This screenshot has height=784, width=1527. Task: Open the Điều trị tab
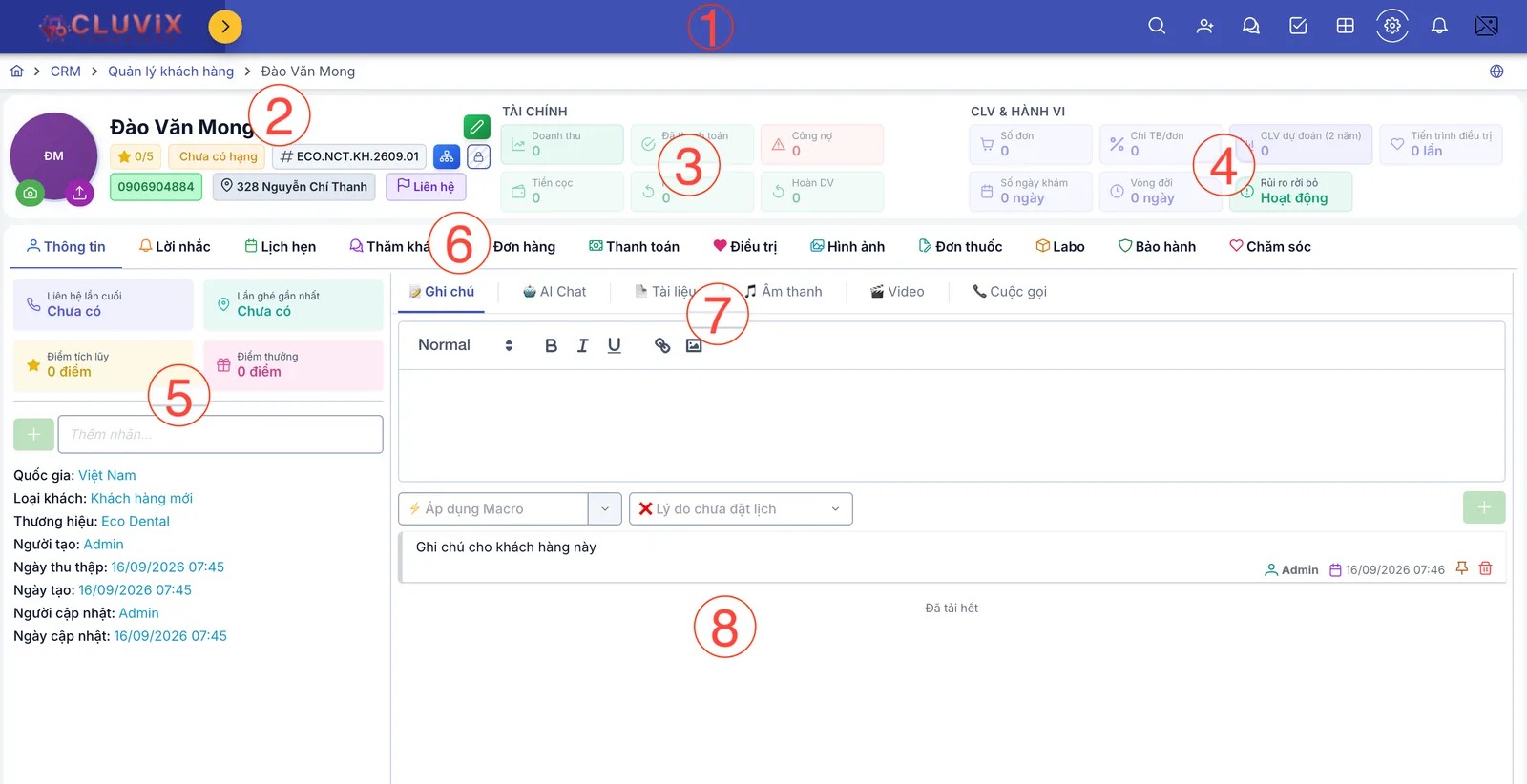[x=745, y=246]
